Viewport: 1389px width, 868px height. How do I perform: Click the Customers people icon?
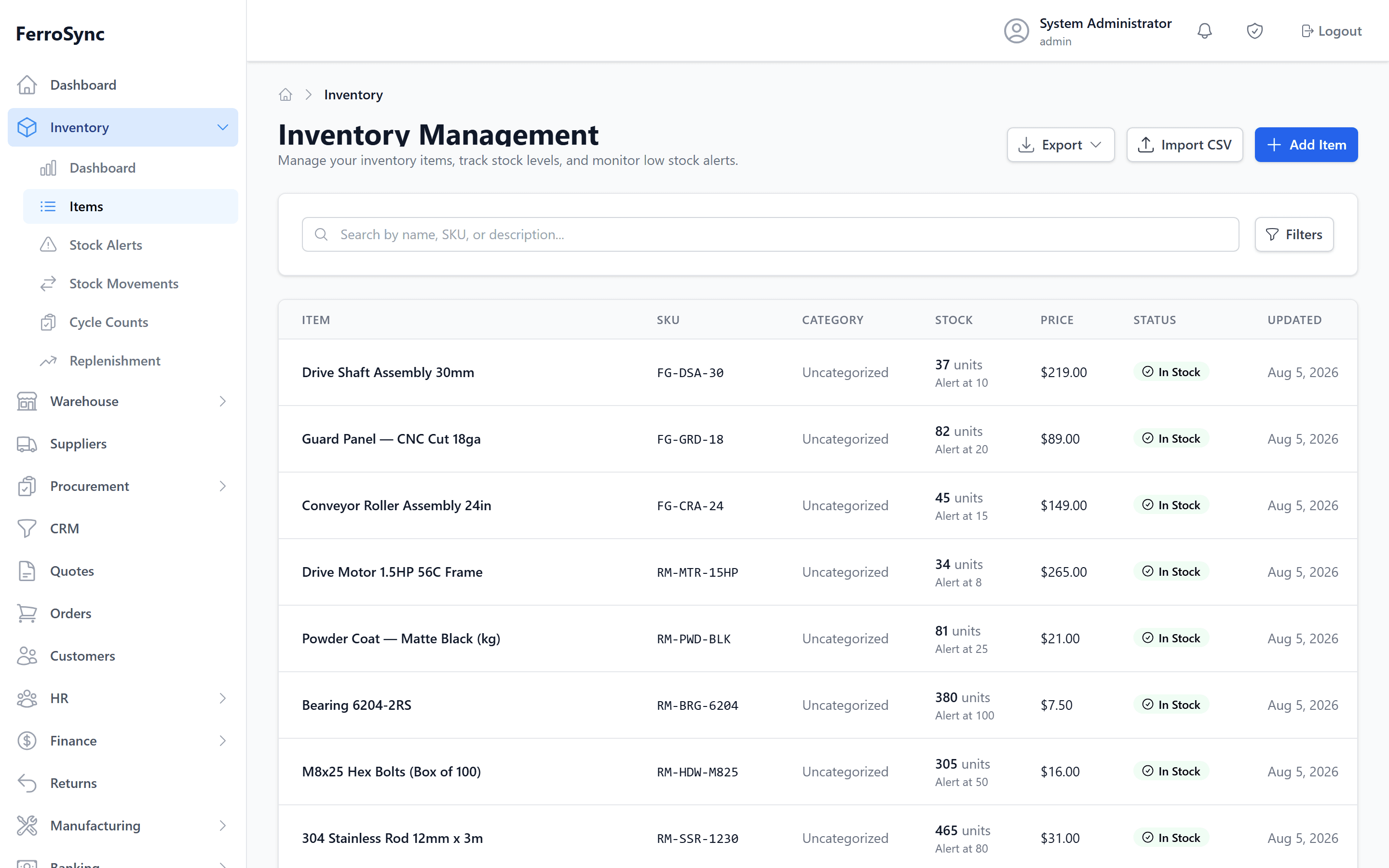click(27, 656)
